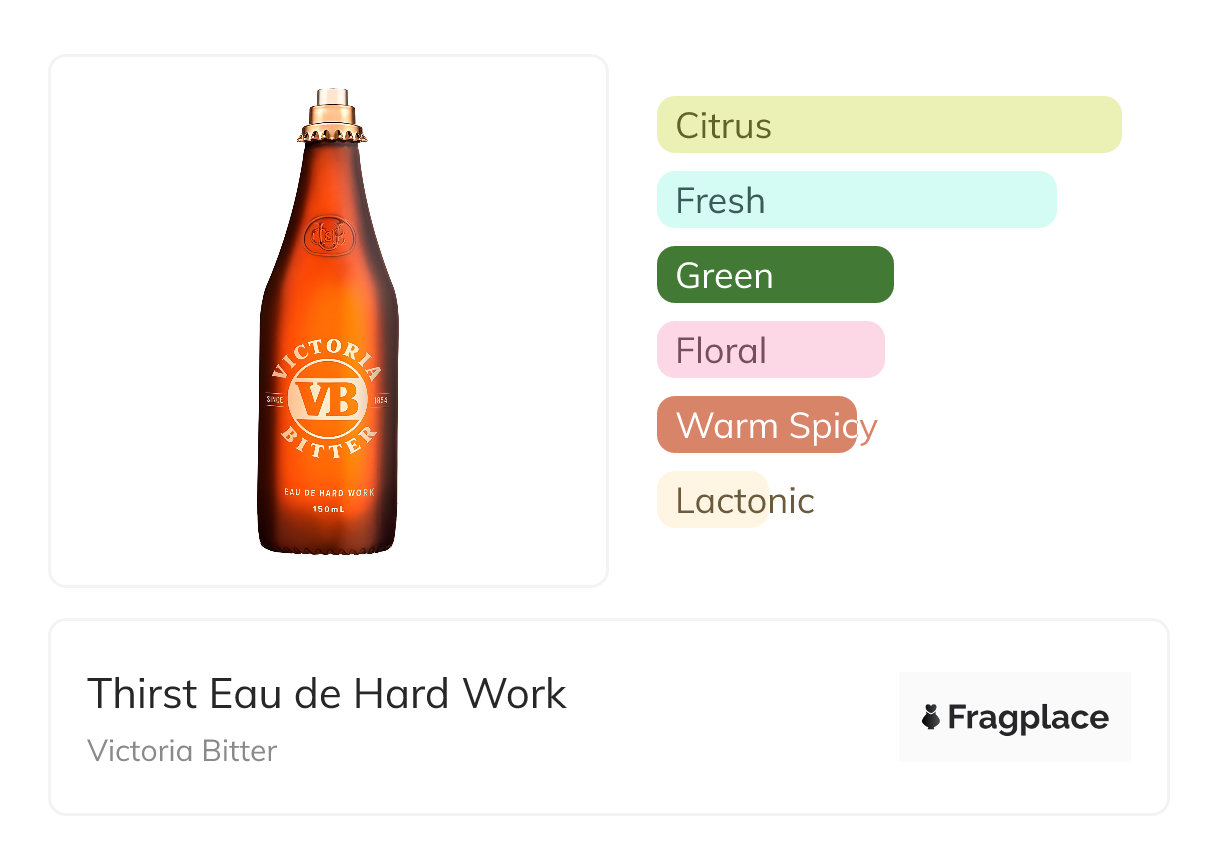Click the Fragplace perfume bottle logo icon
Screen dimensions: 1218x864
click(x=931, y=717)
